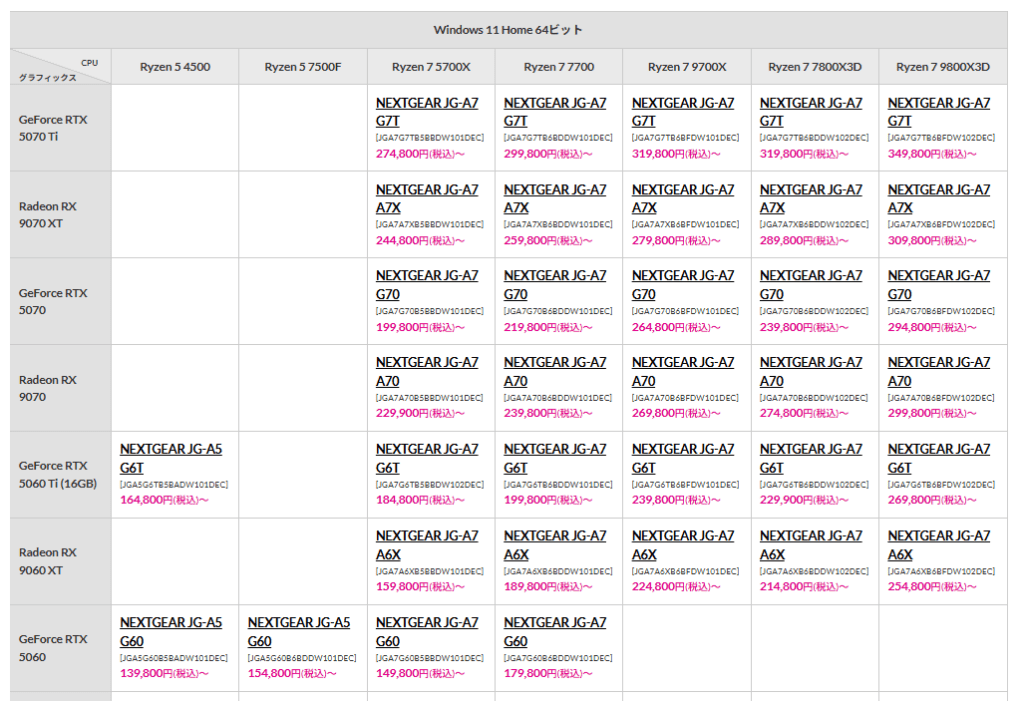Open the JG-A7G7T model priced 349,800円
Screen dimensions: 1024x701
[938, 112]
